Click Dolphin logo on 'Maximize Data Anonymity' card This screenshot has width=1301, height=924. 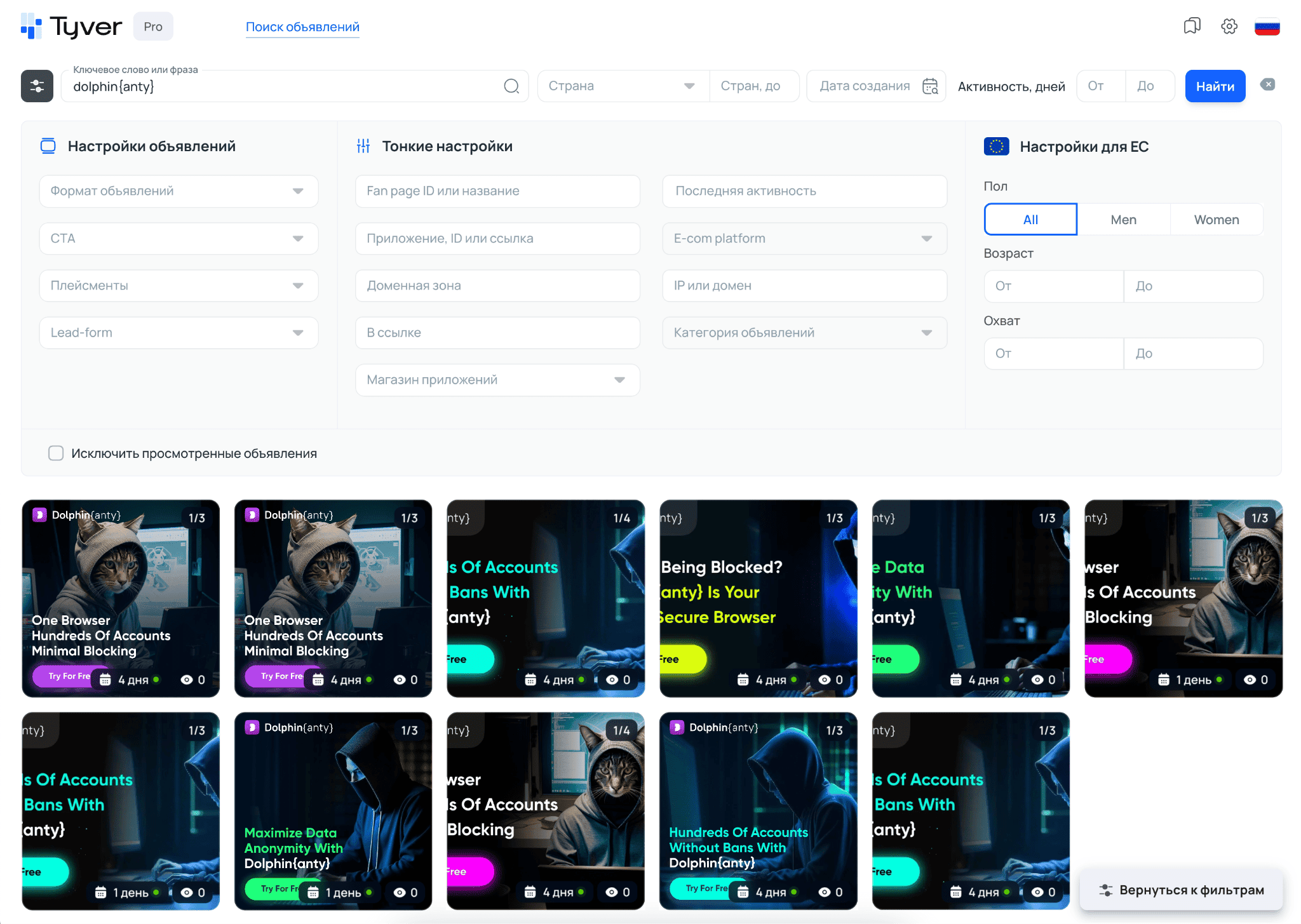pos(252,727)
